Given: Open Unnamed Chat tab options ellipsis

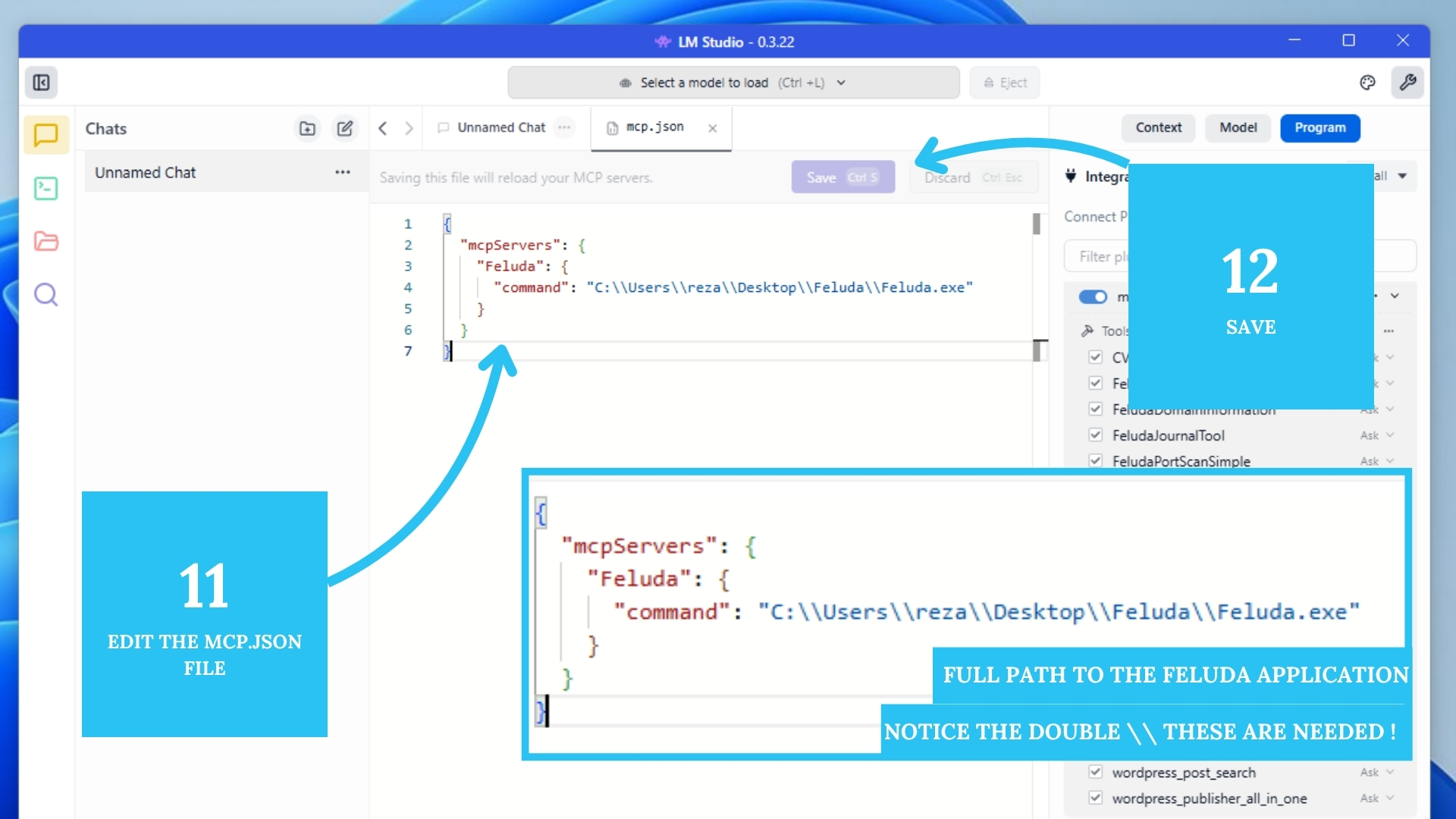Looking at the screenshot, I should (x=564, y=127).
